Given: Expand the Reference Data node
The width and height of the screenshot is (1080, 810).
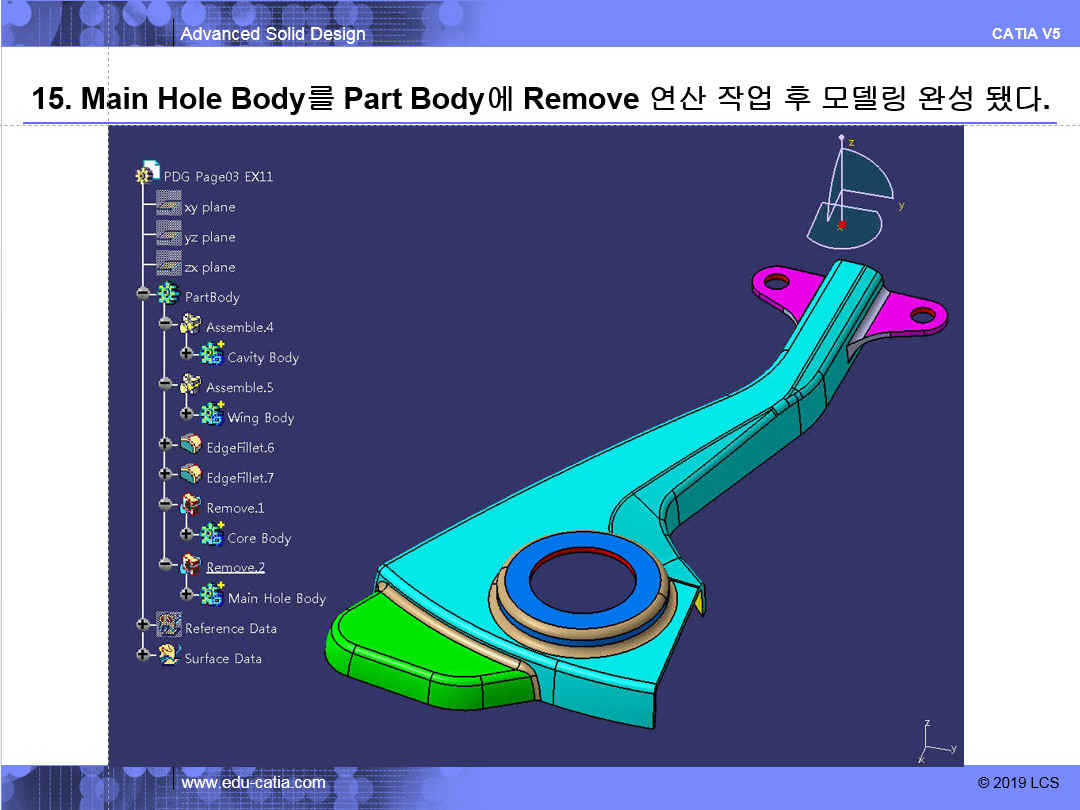Looking at the screenshot, I should 143,625.
